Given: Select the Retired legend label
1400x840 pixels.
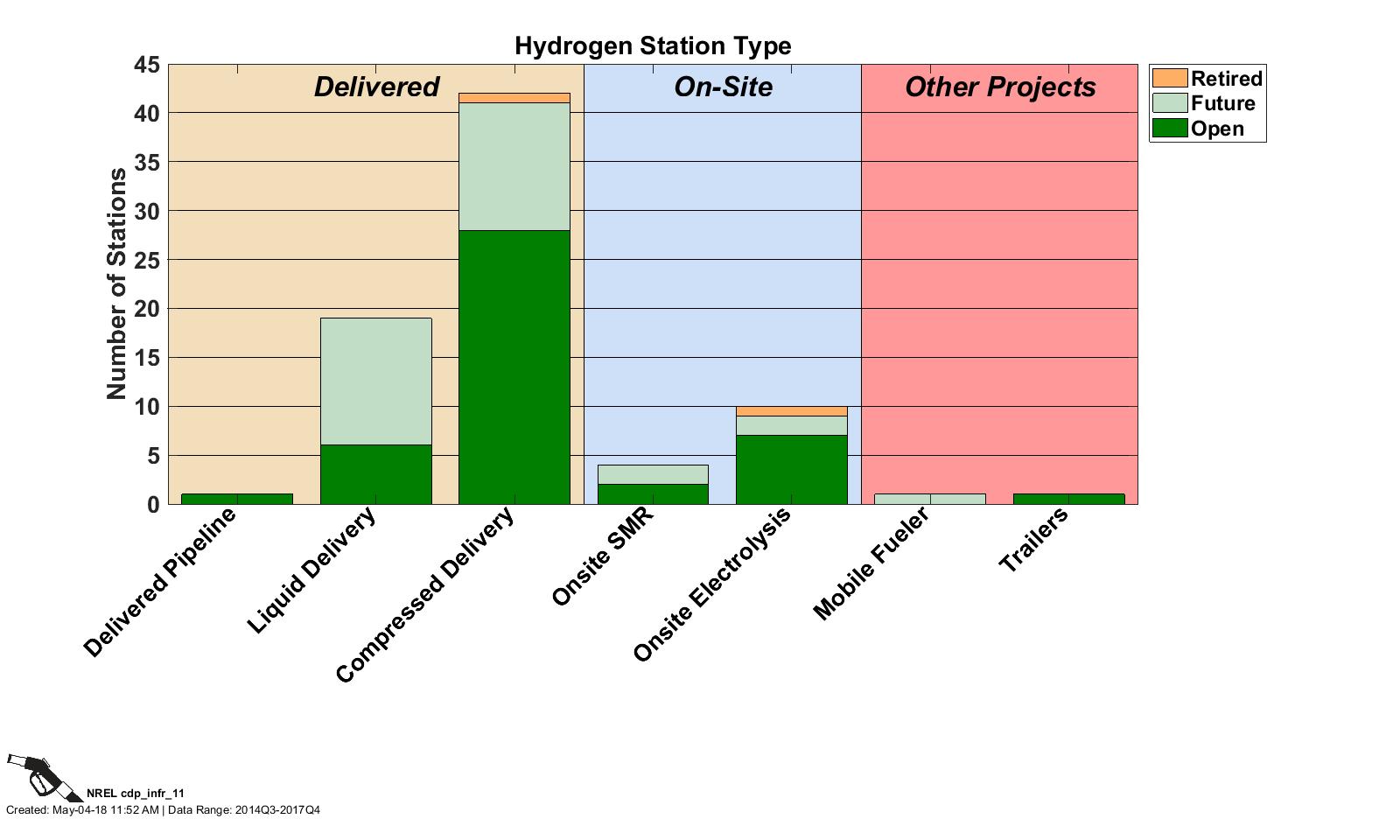Looking at the screenshot, I should click(1226, 79).
